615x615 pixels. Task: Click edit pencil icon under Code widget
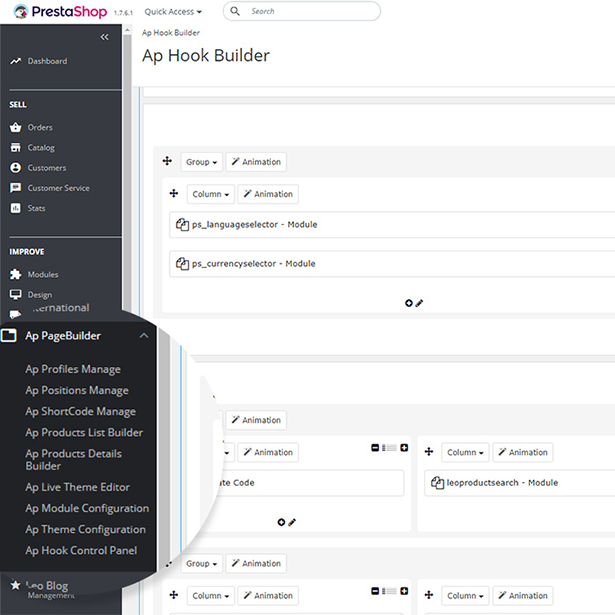292,522
